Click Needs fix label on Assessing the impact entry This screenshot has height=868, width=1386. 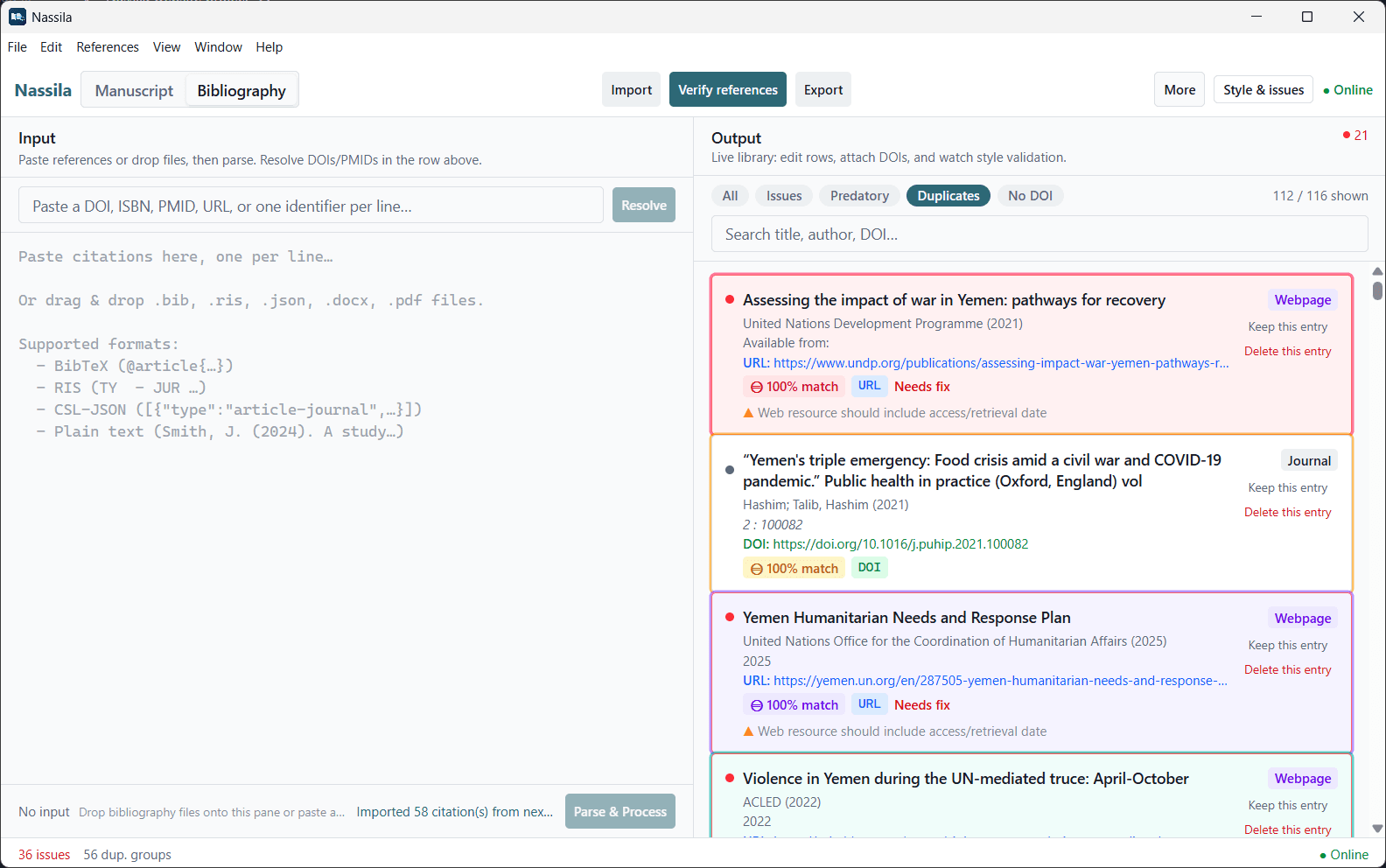pos(922,387)
